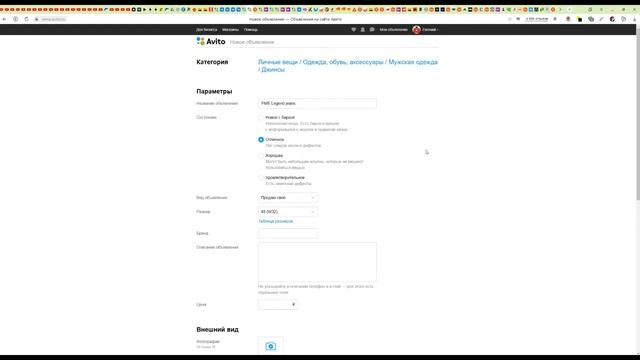Click the 'Внешний вид' section heading
Viewport: 640px width, 360px height.
pos(218,329)
